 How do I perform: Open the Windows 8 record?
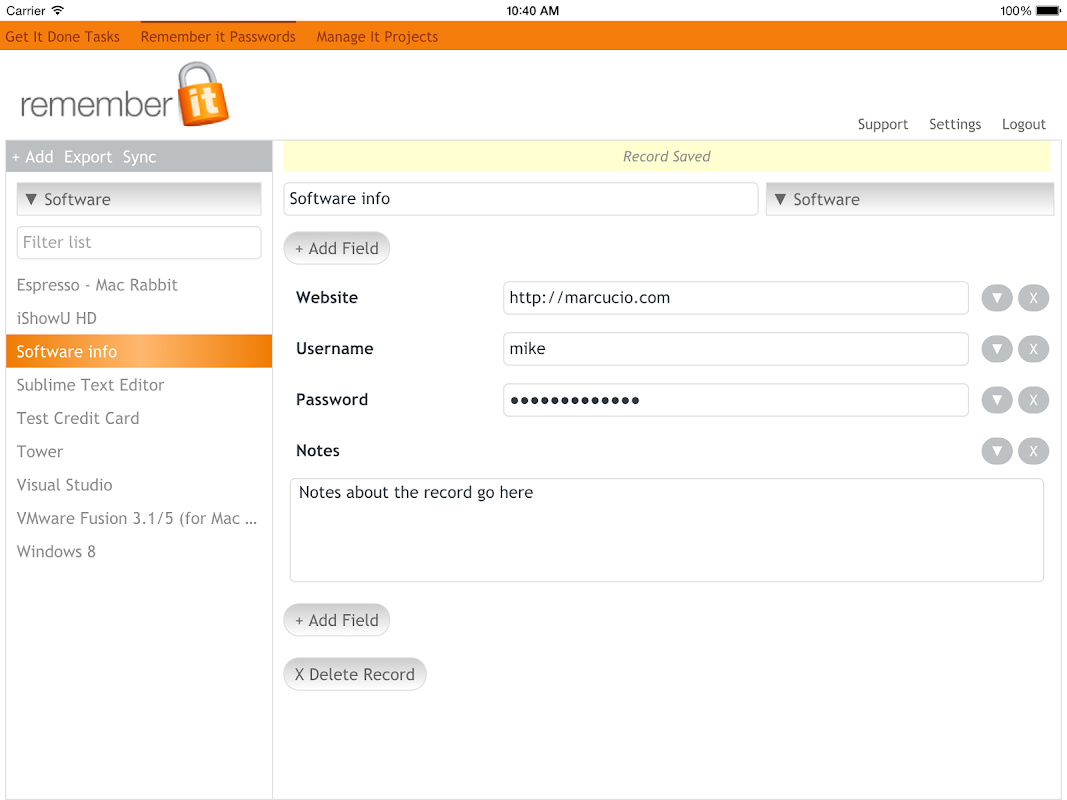pos(139,552)
